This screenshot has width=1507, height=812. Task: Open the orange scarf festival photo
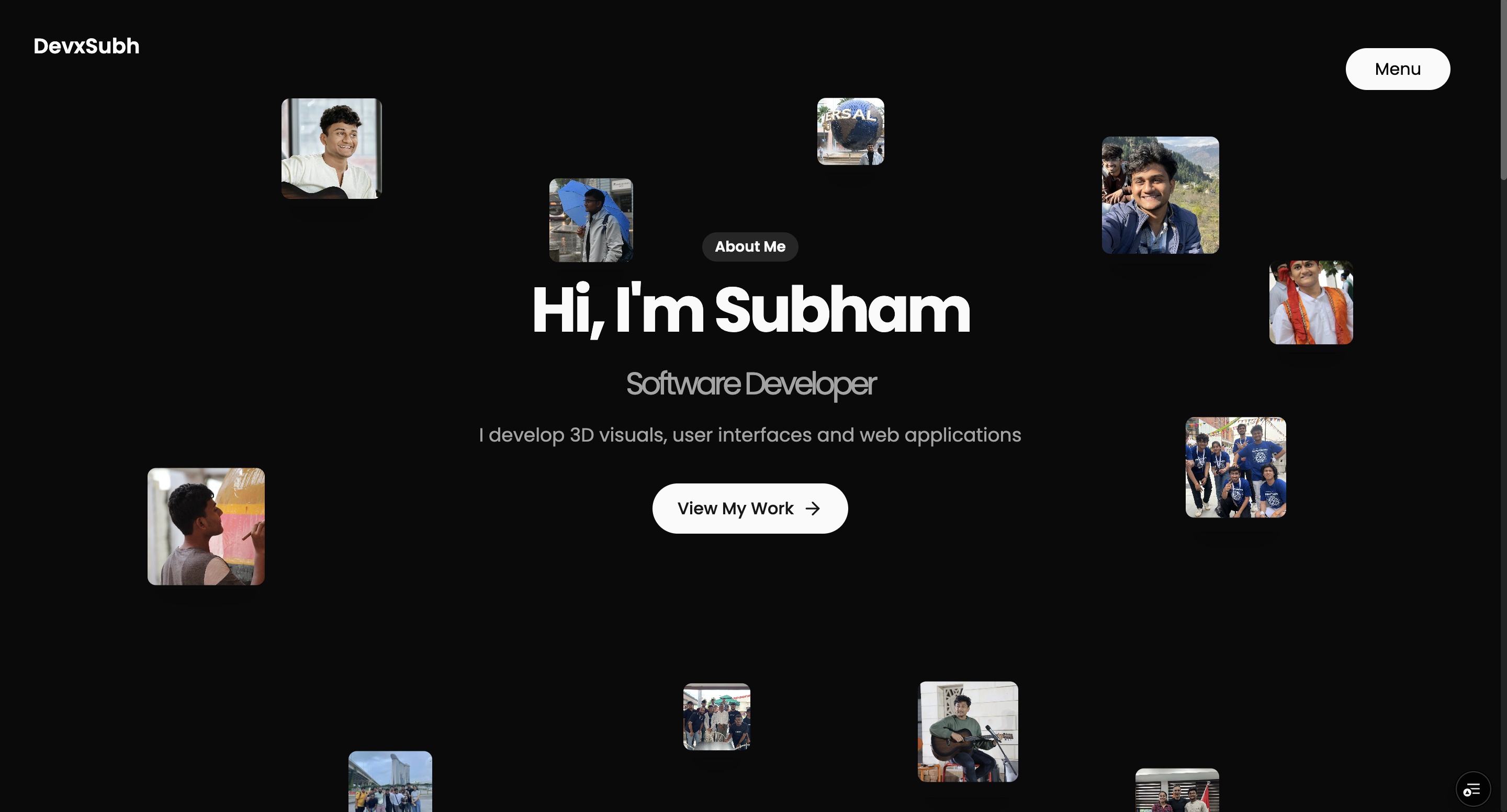[x=1310, y=302]
